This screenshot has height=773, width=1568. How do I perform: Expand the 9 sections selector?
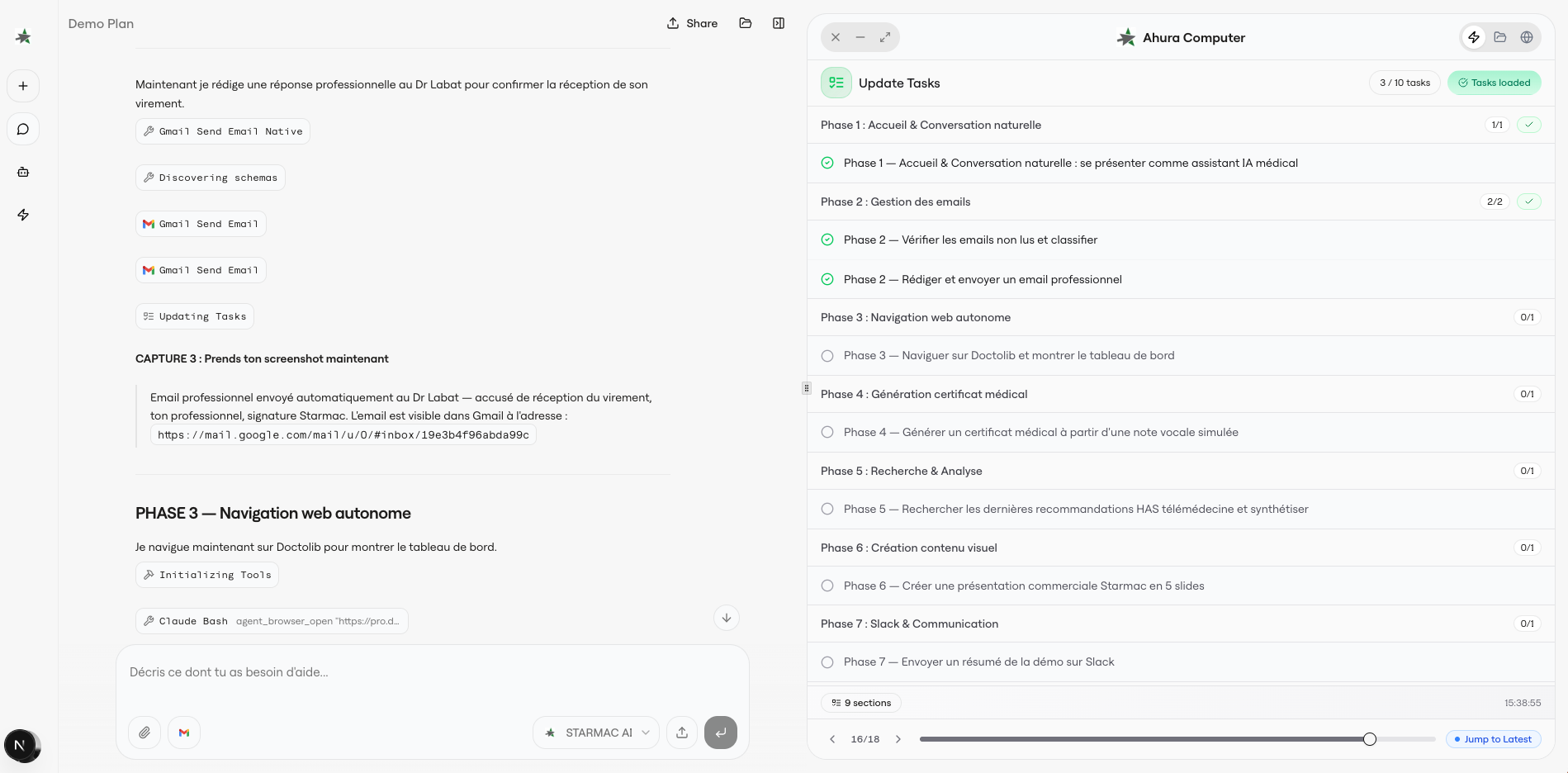pyautogui.click(x=861, y=703)
